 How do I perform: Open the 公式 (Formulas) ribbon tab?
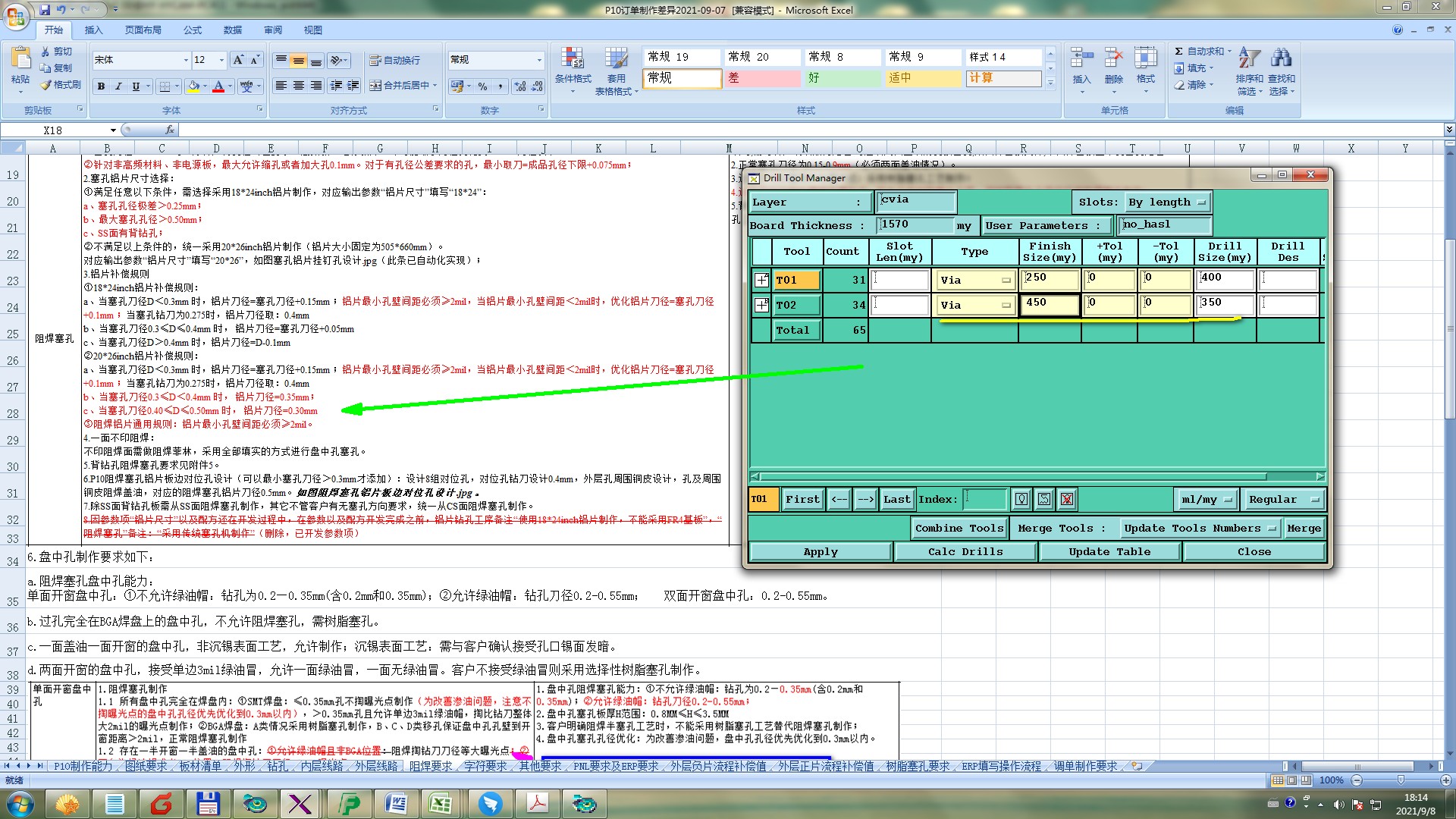pos(193,30)
